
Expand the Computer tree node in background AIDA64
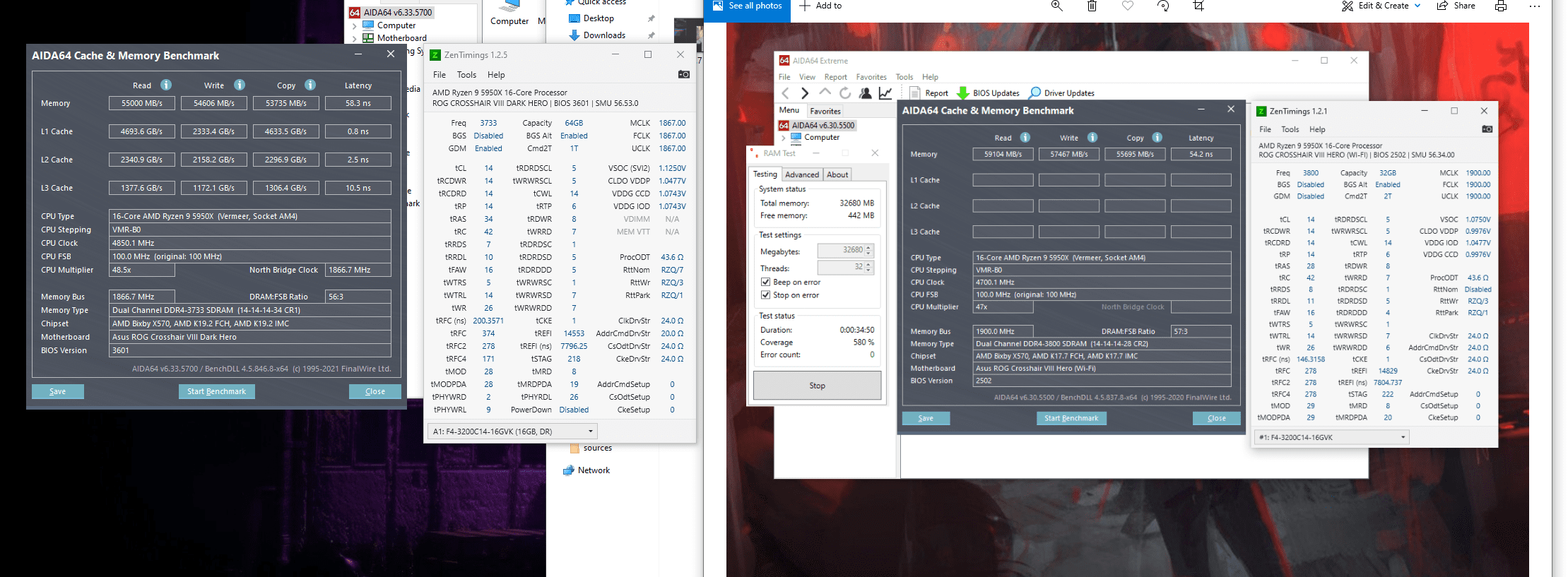tap(355, 25)
